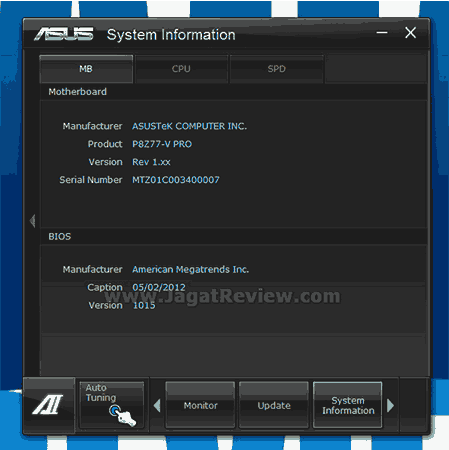The height and width of the screenshot is (450, 449).
Task: Collapse side panel using left edge arrow
Action: (x=32, y=221)
